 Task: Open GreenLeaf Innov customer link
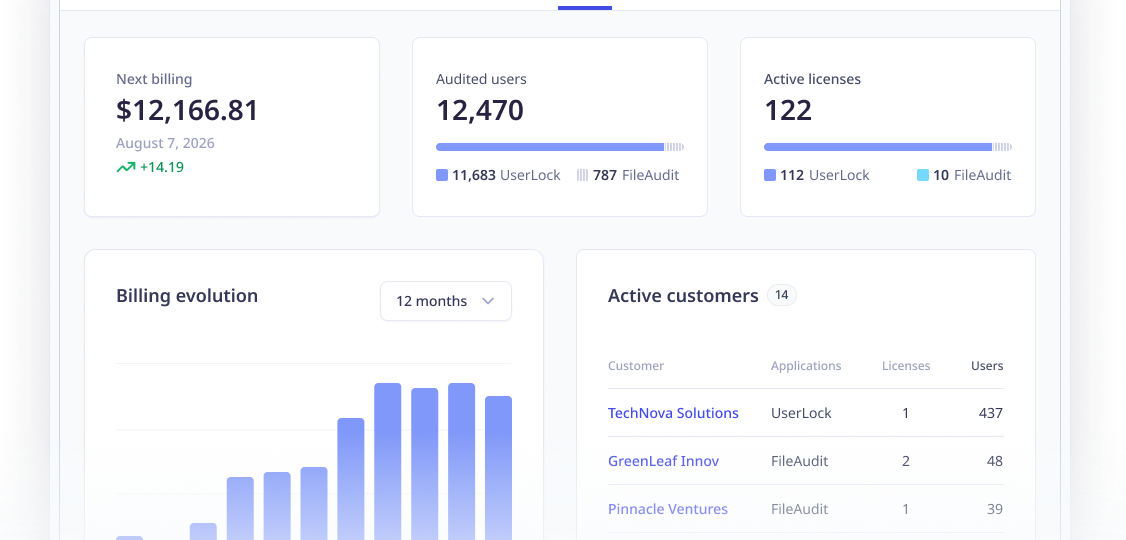pos(663,461)
